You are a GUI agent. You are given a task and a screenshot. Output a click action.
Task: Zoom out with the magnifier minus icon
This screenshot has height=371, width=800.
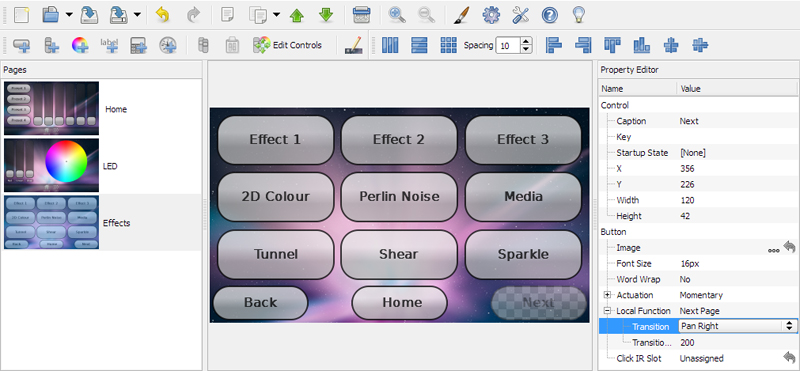[x=426, y=15]
